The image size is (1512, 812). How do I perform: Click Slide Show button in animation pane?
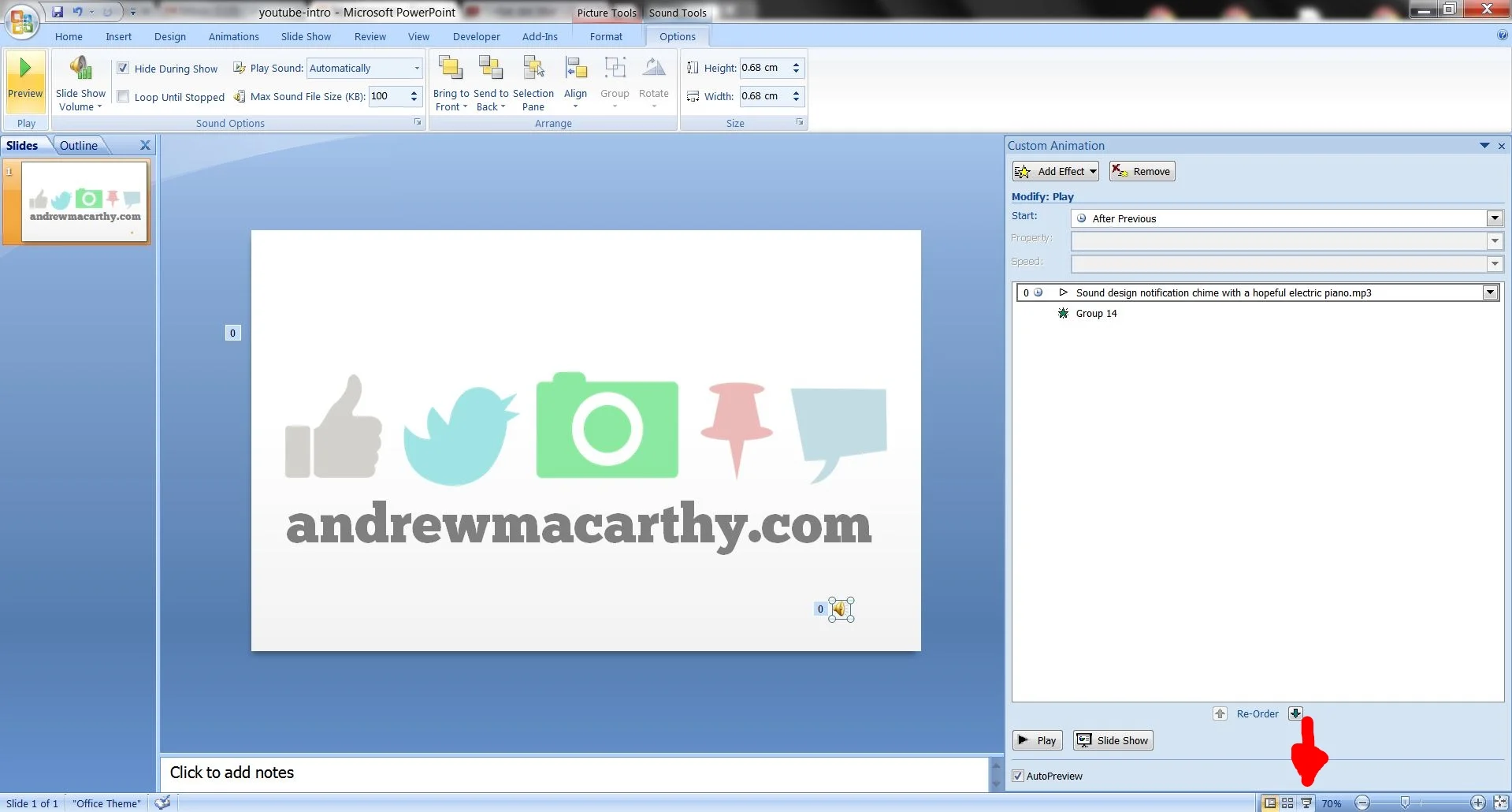tap(1113, 740)
